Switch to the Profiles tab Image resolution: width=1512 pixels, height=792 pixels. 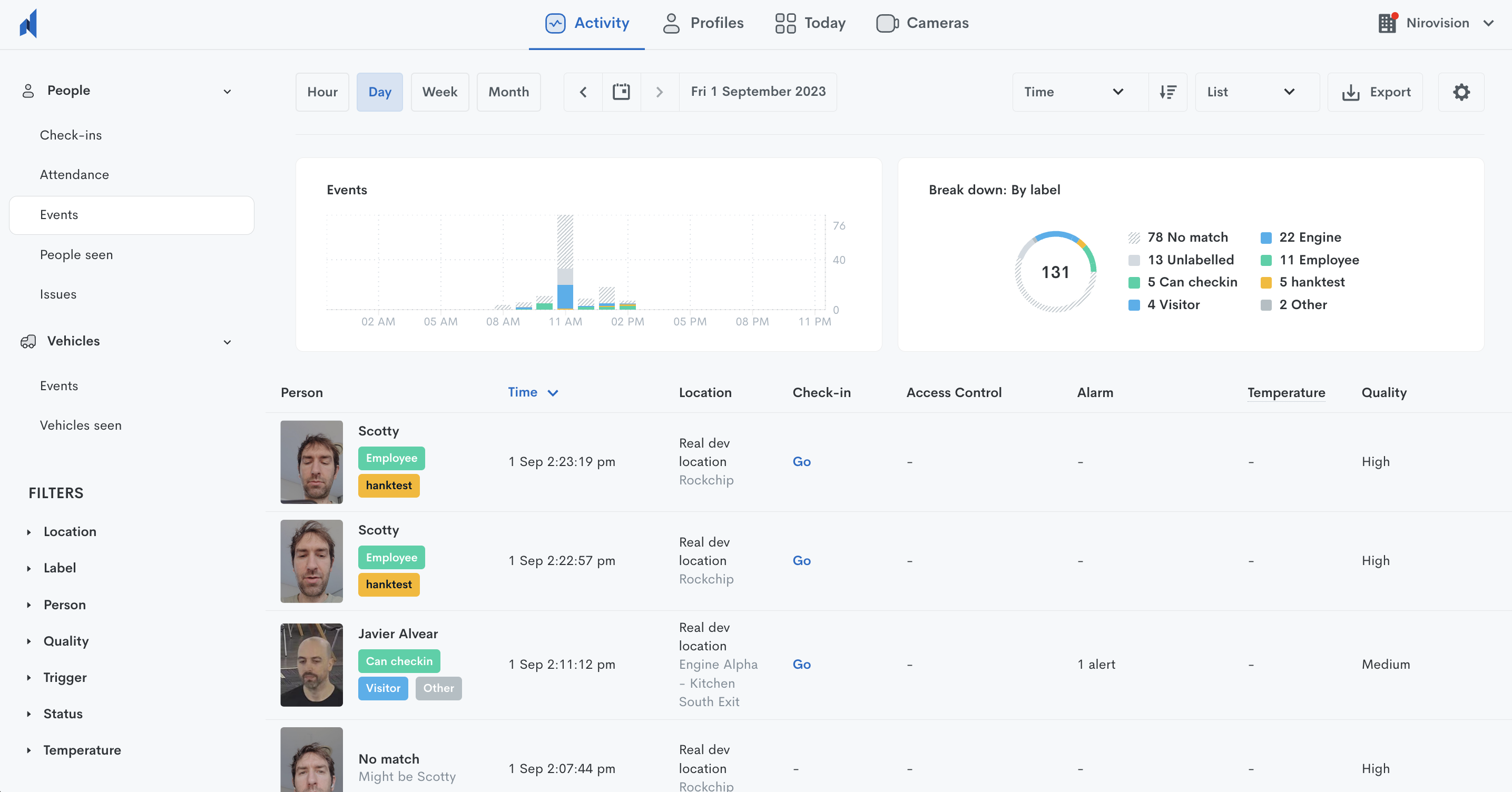(703, 23)
